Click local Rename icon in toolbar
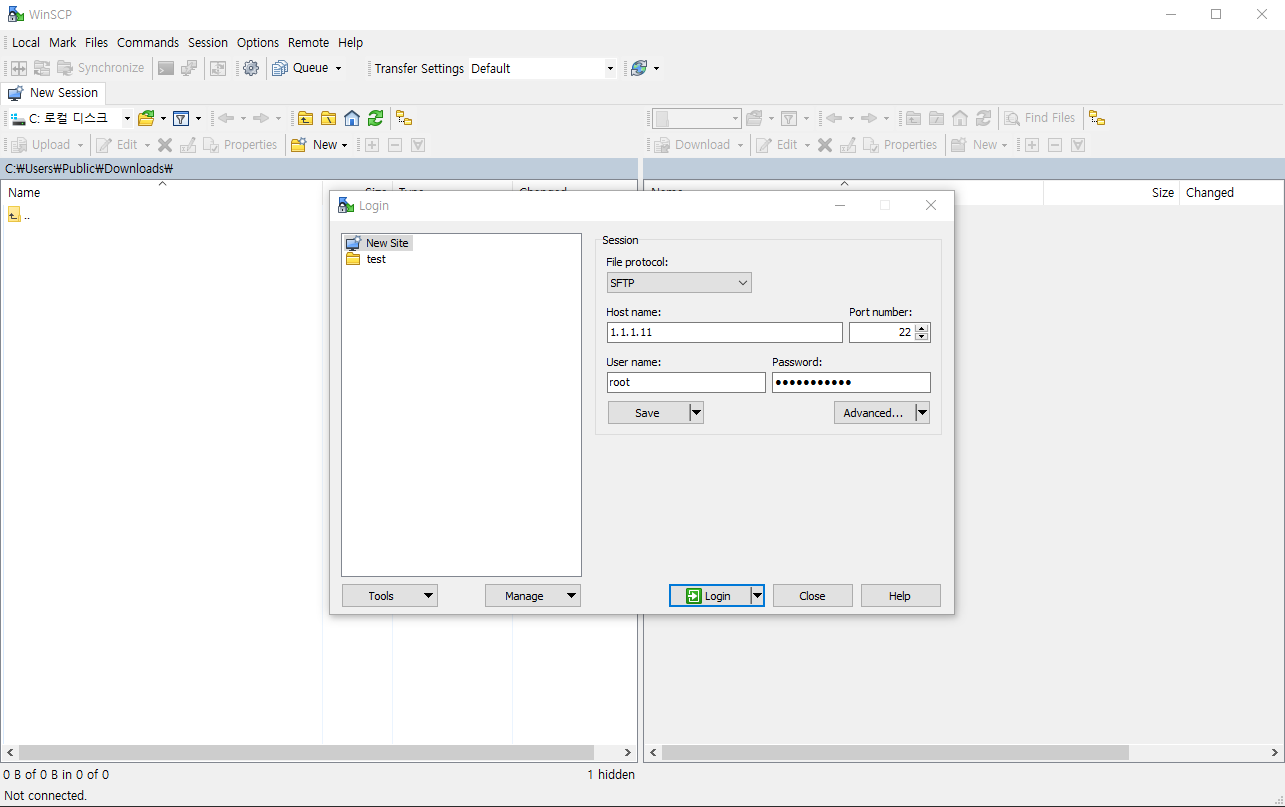 click(188, 145)
